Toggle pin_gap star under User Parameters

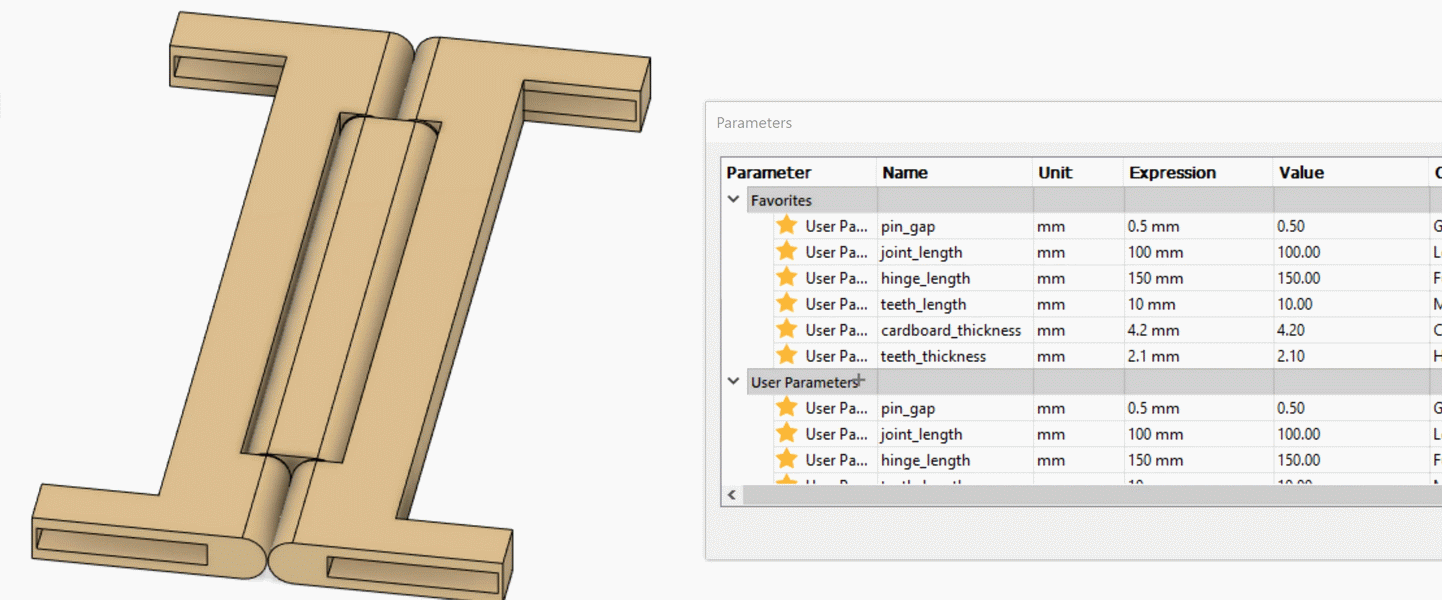(x=786, y=407)
